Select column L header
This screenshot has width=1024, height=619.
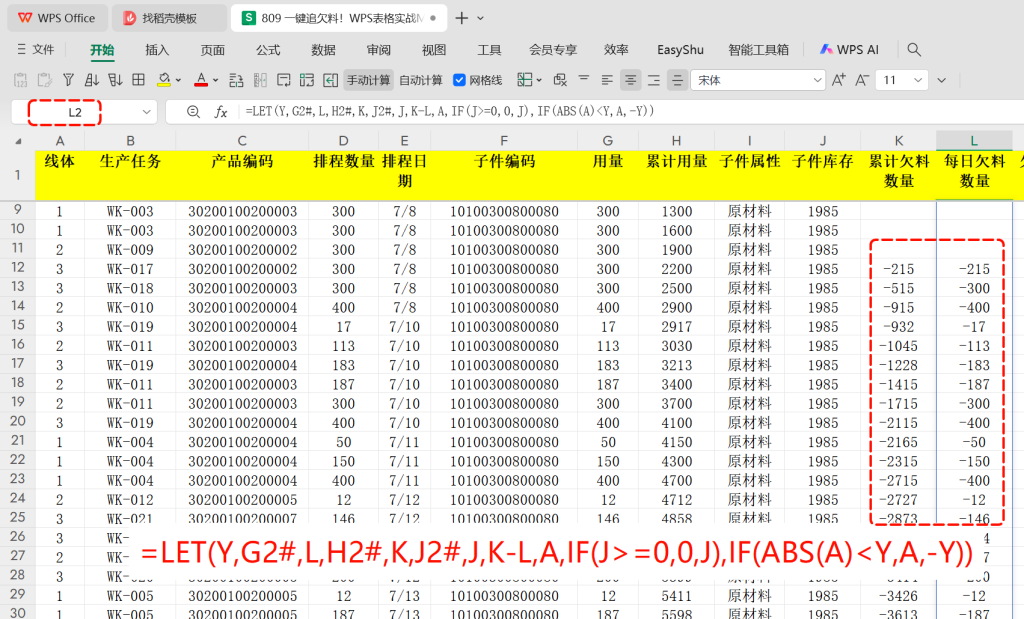click(x=974, y=140)
